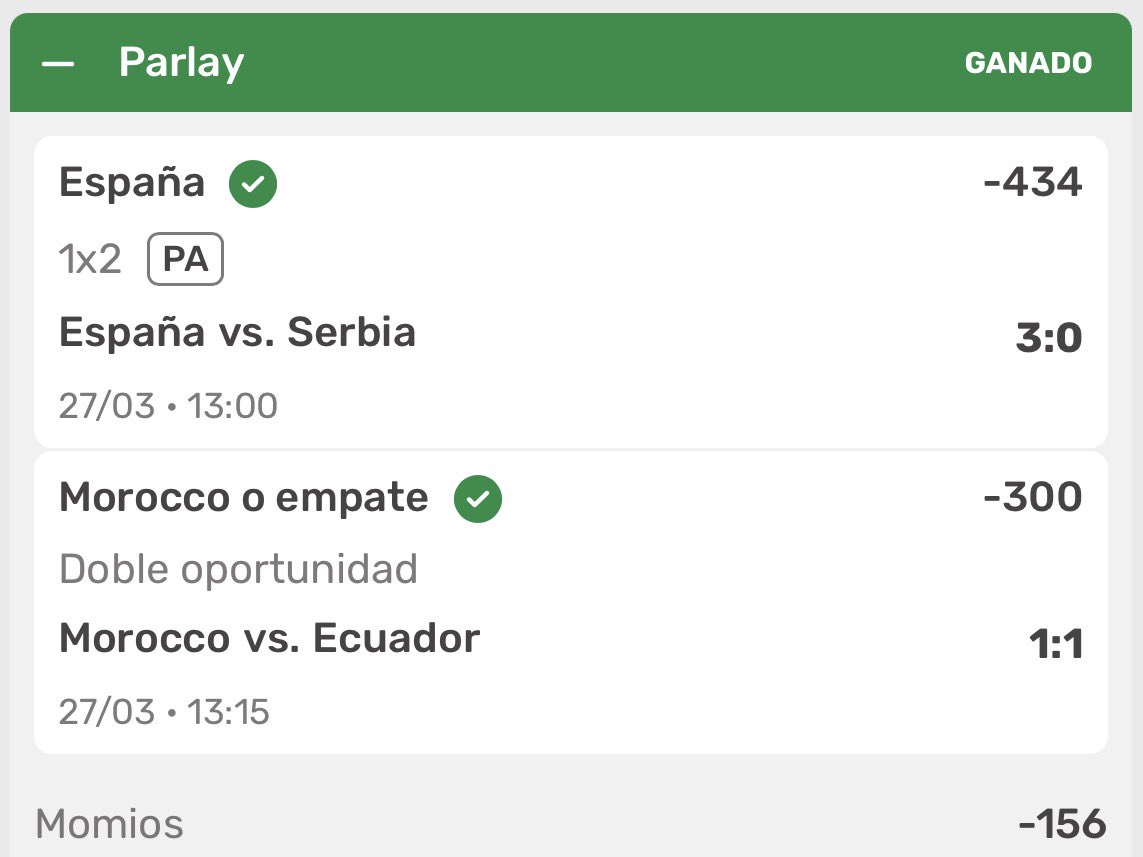
Task: Click the -300 odds value
Action: click(1032, 497)
